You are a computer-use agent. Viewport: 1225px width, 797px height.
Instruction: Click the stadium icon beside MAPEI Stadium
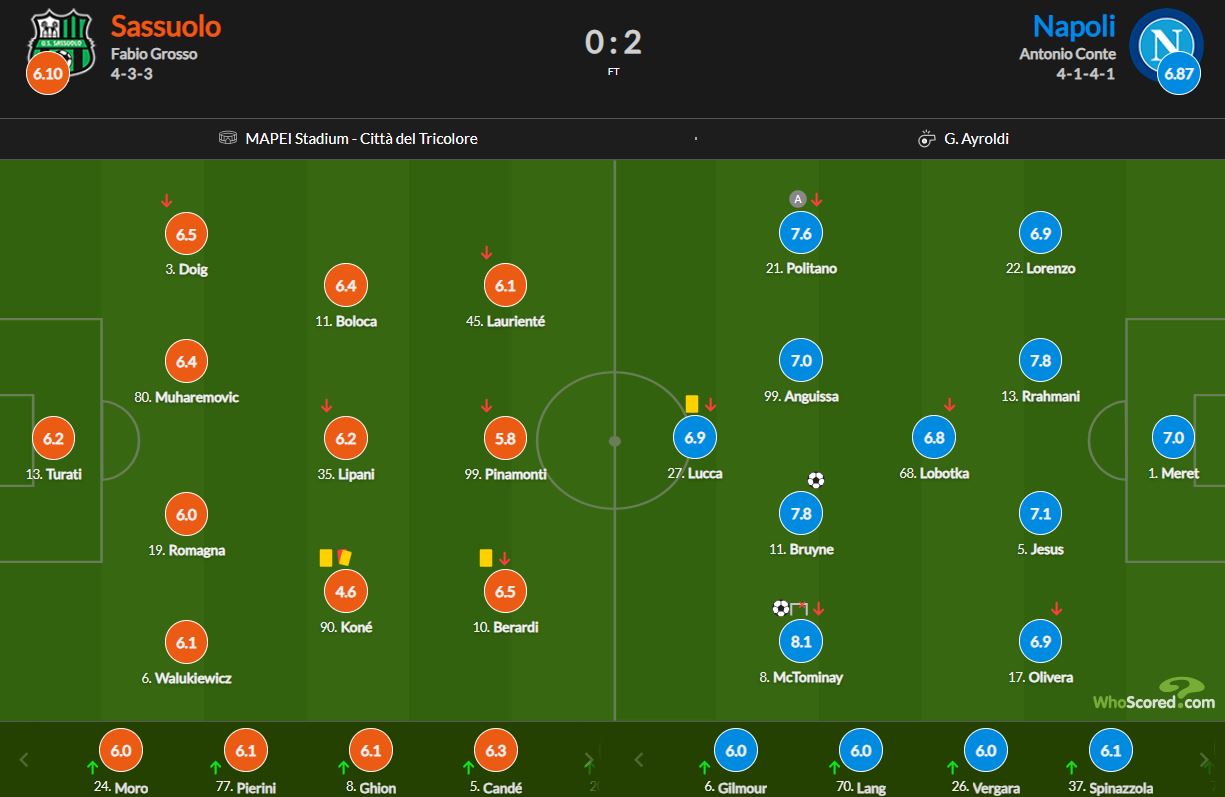228,138
